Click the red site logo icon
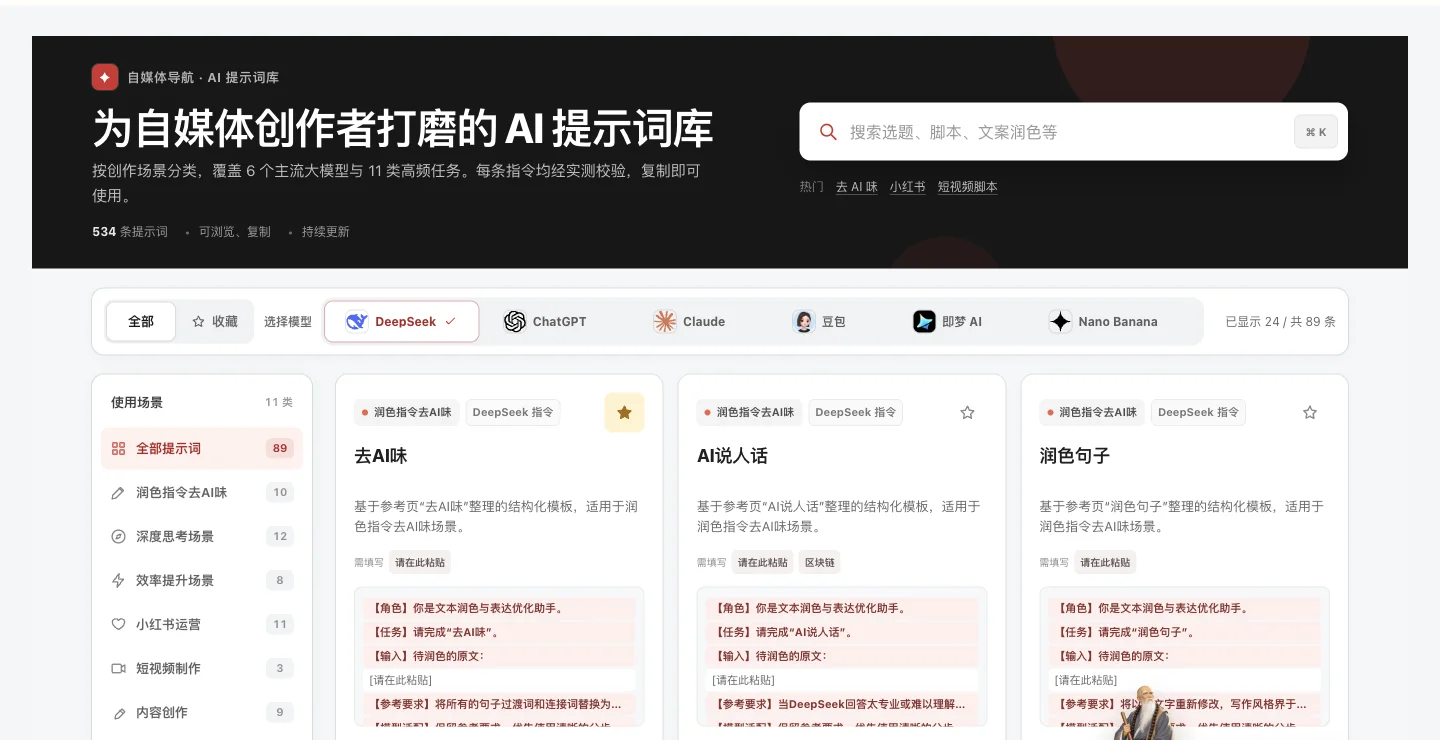1440x740 pixels. [x=105, y=77]
